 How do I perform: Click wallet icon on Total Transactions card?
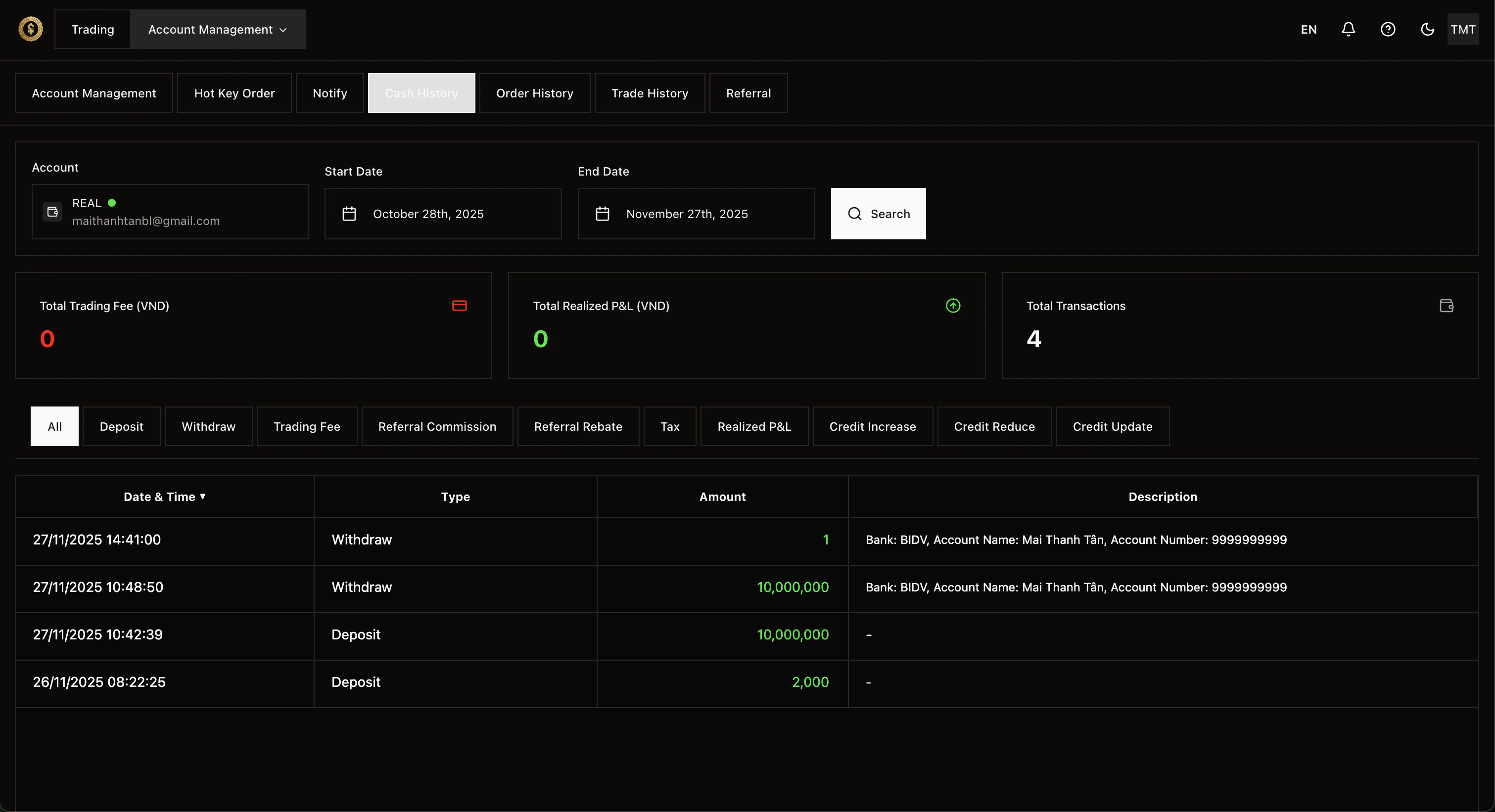[1446, 306]
